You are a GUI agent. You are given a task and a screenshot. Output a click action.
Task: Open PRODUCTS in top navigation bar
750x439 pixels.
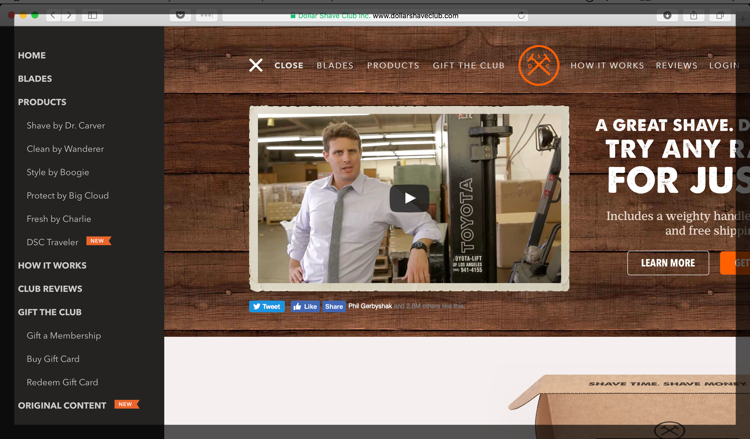tap(393, 66)
